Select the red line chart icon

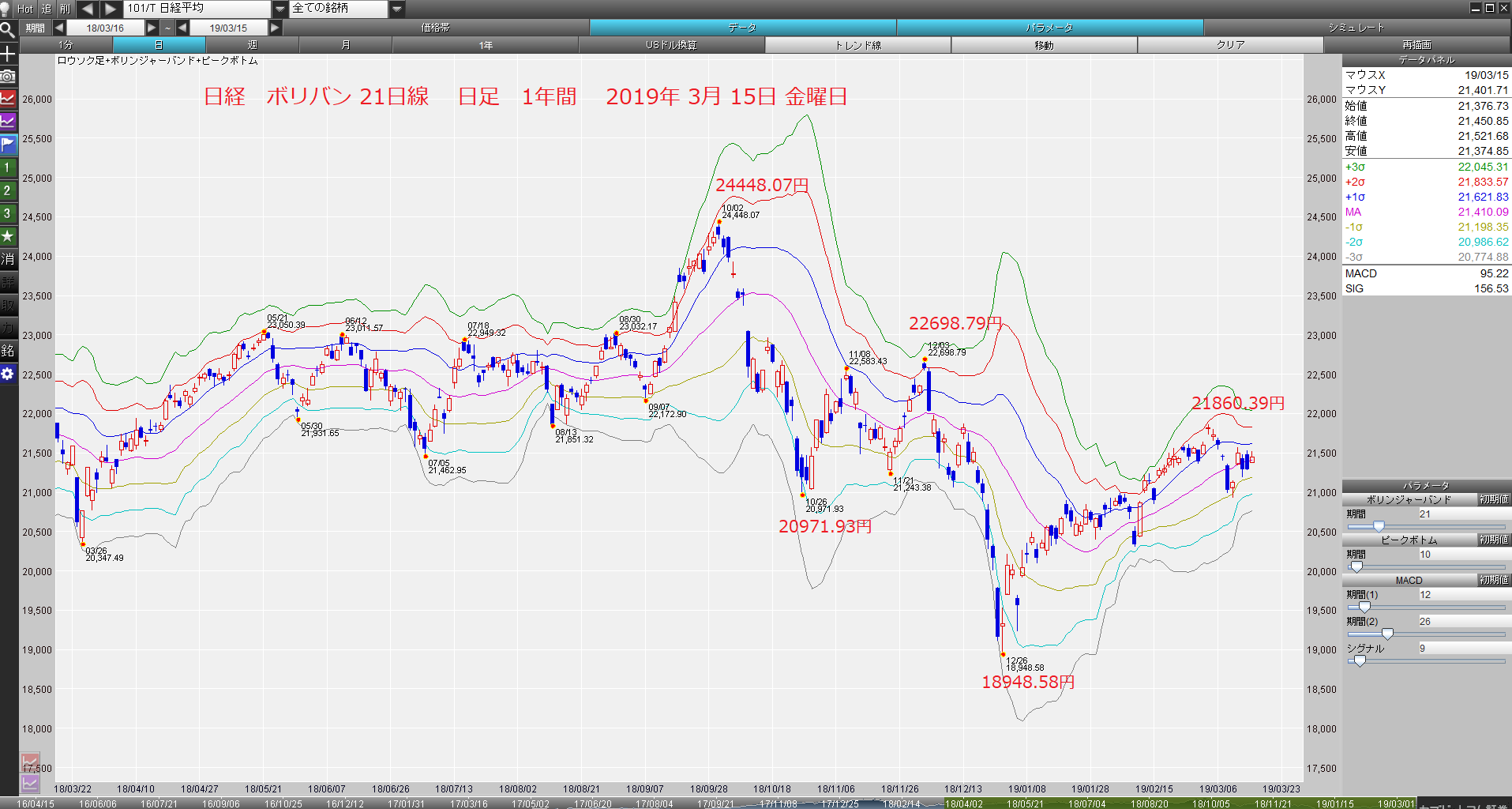point(8,99)
